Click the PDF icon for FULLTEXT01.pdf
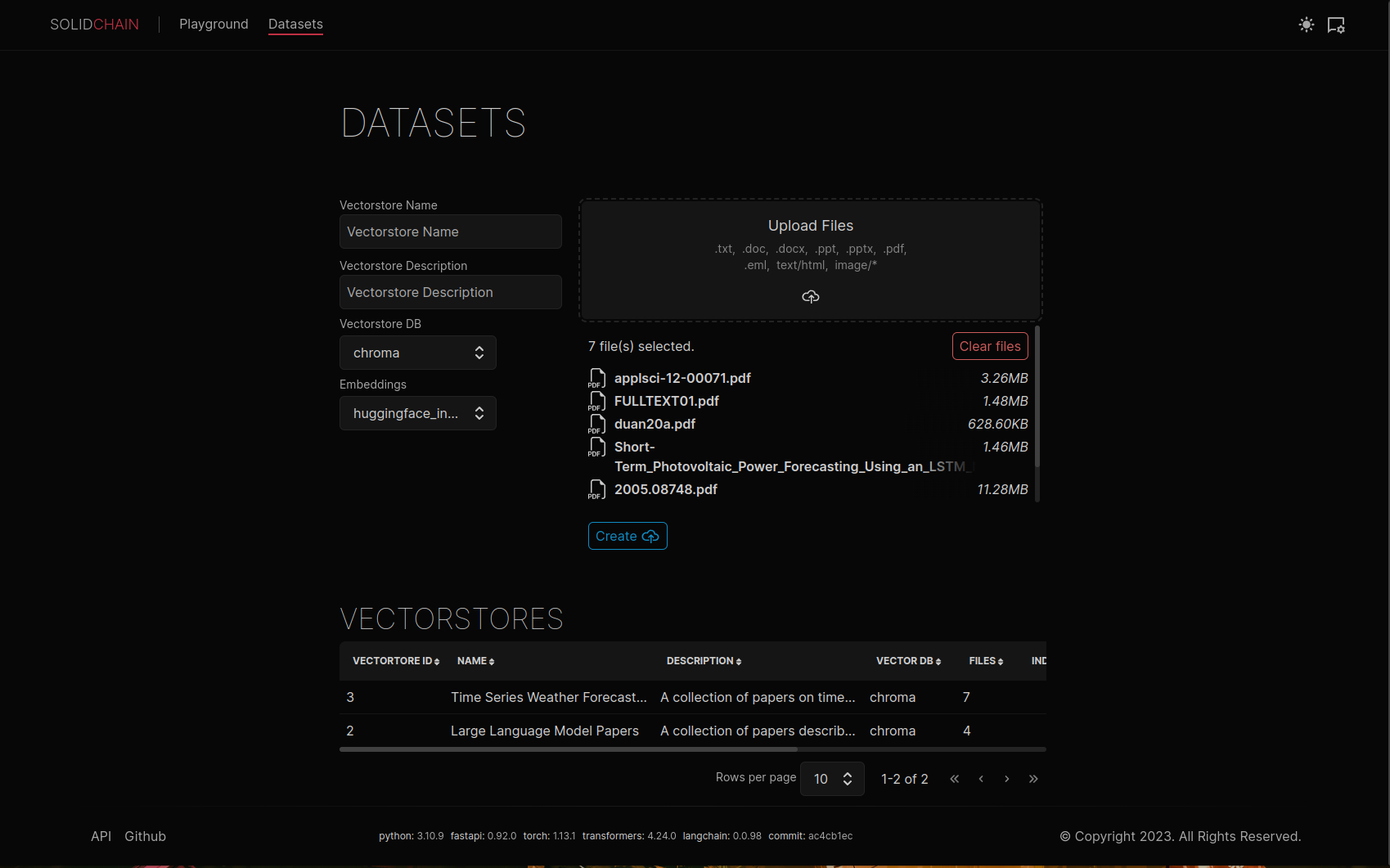The width and height of the screenshot is (1390, 868). (597, 401)
